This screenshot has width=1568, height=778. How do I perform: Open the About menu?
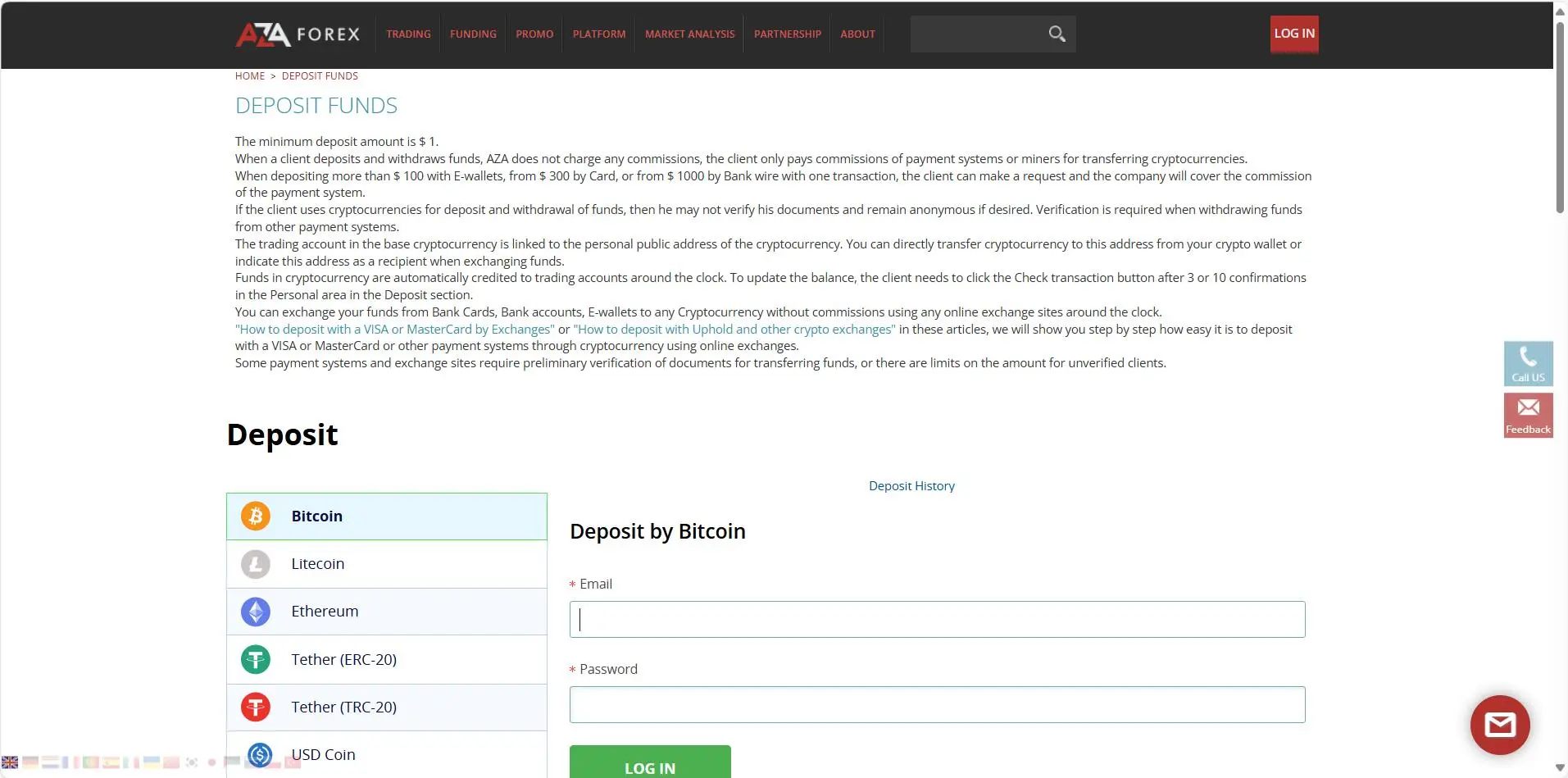coord(857,34)
